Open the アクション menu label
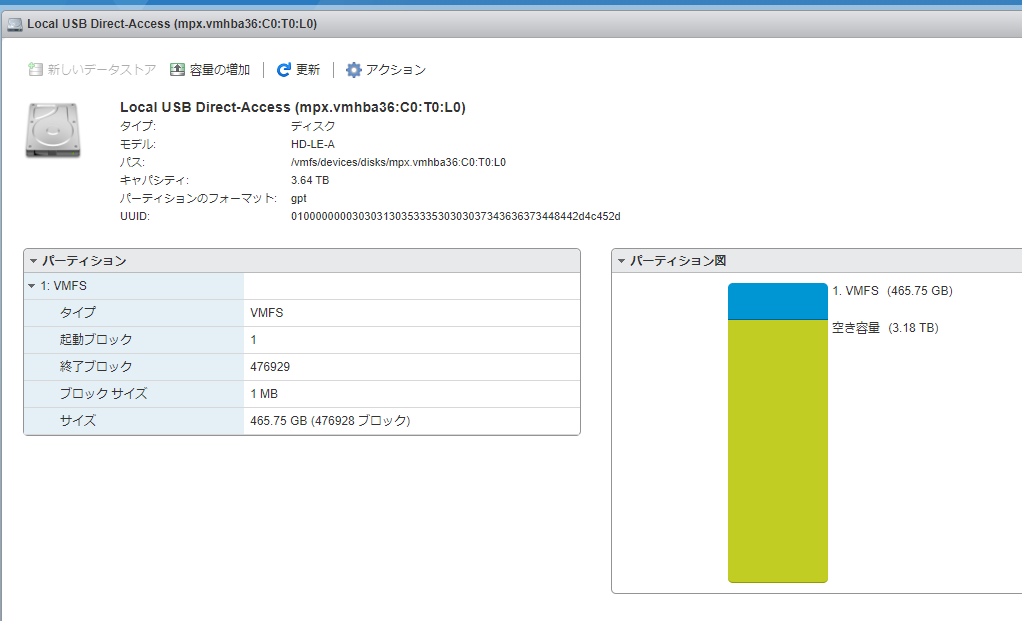Screen dimensions: 1022x621 click(x=396, y=70)
